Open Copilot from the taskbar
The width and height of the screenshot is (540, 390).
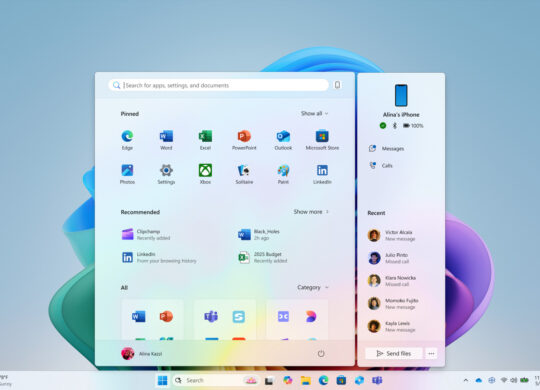click(288, 380)
